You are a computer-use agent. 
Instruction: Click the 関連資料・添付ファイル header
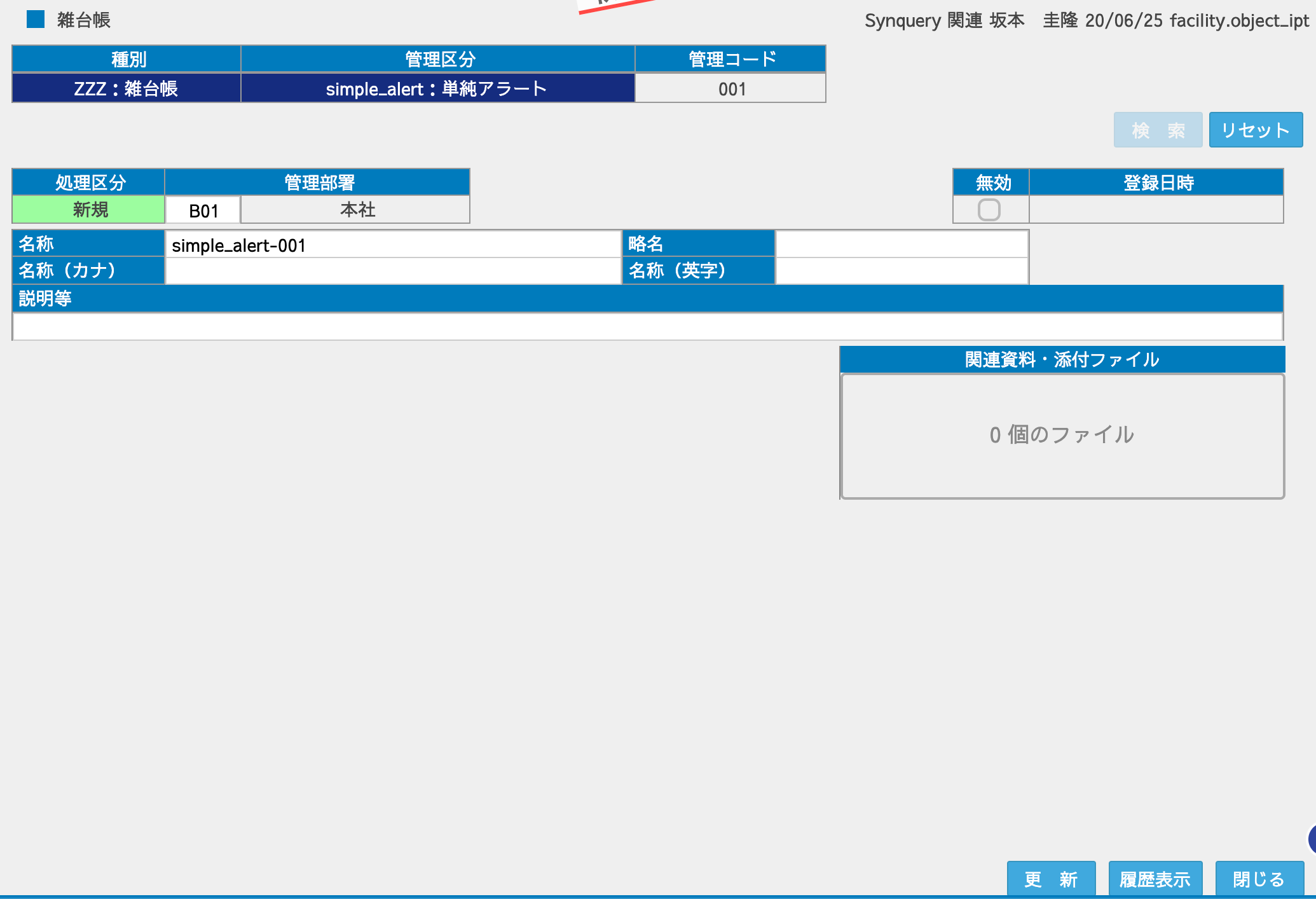pyautogui.click(x=1062, y=359)
